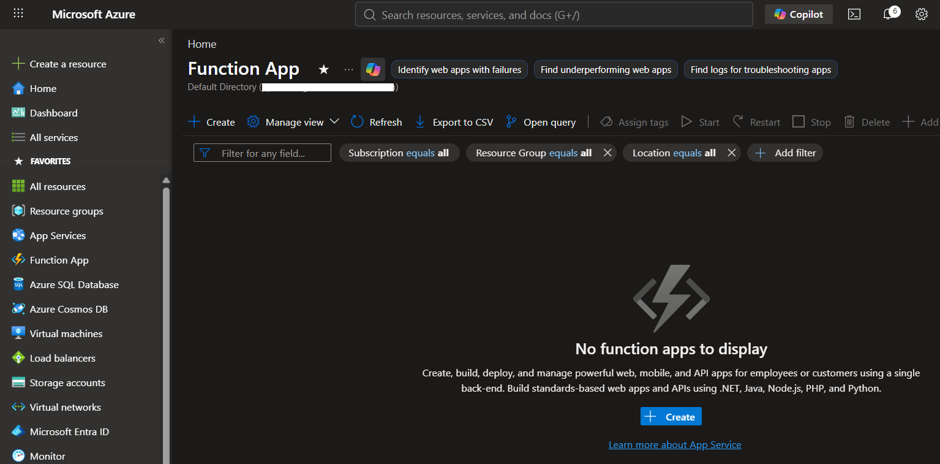940x464 pixels.
Task: Open Monitor in the sidebar
Action: [39, 457]
